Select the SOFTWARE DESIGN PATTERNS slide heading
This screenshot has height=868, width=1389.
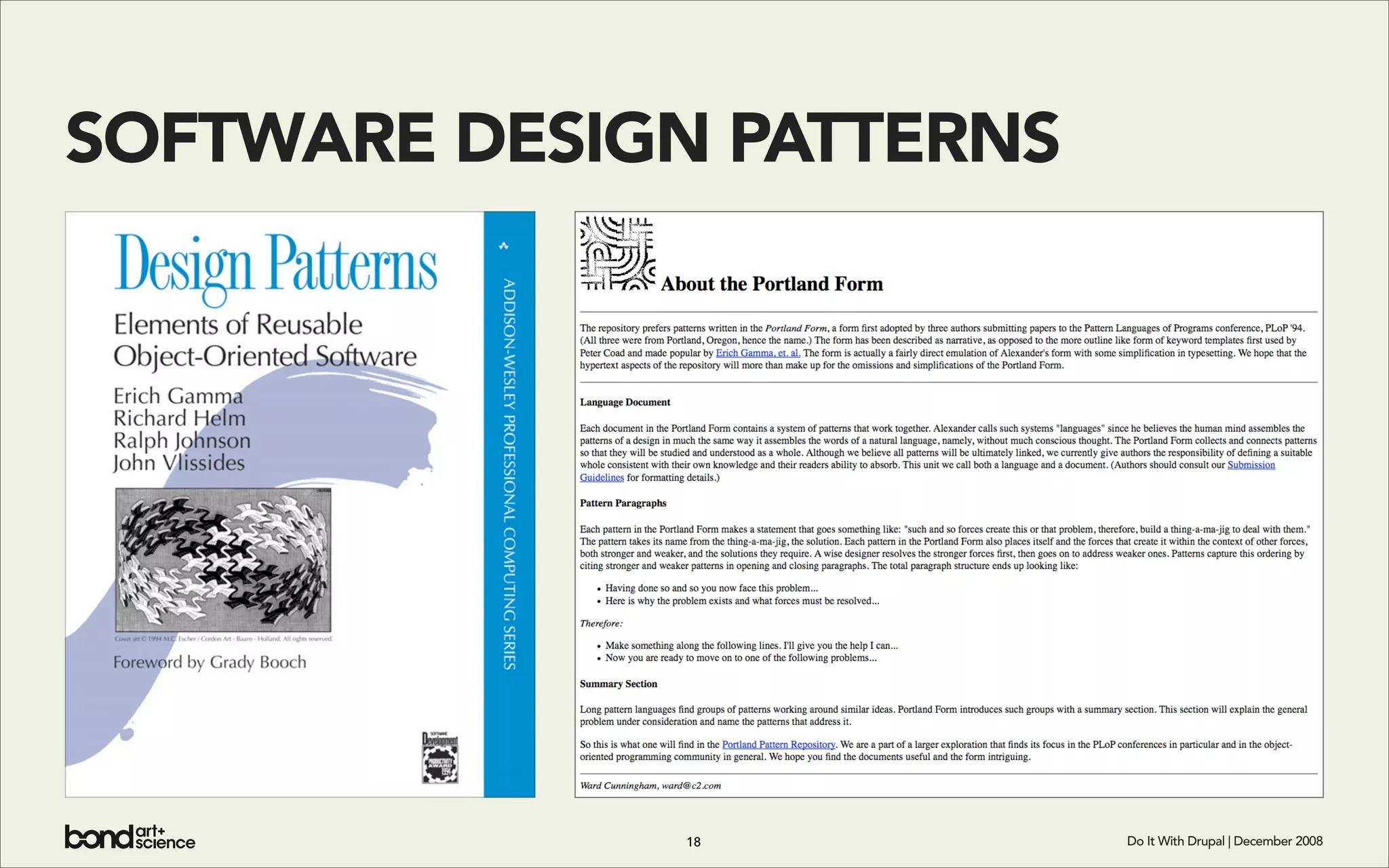(562, 138)
